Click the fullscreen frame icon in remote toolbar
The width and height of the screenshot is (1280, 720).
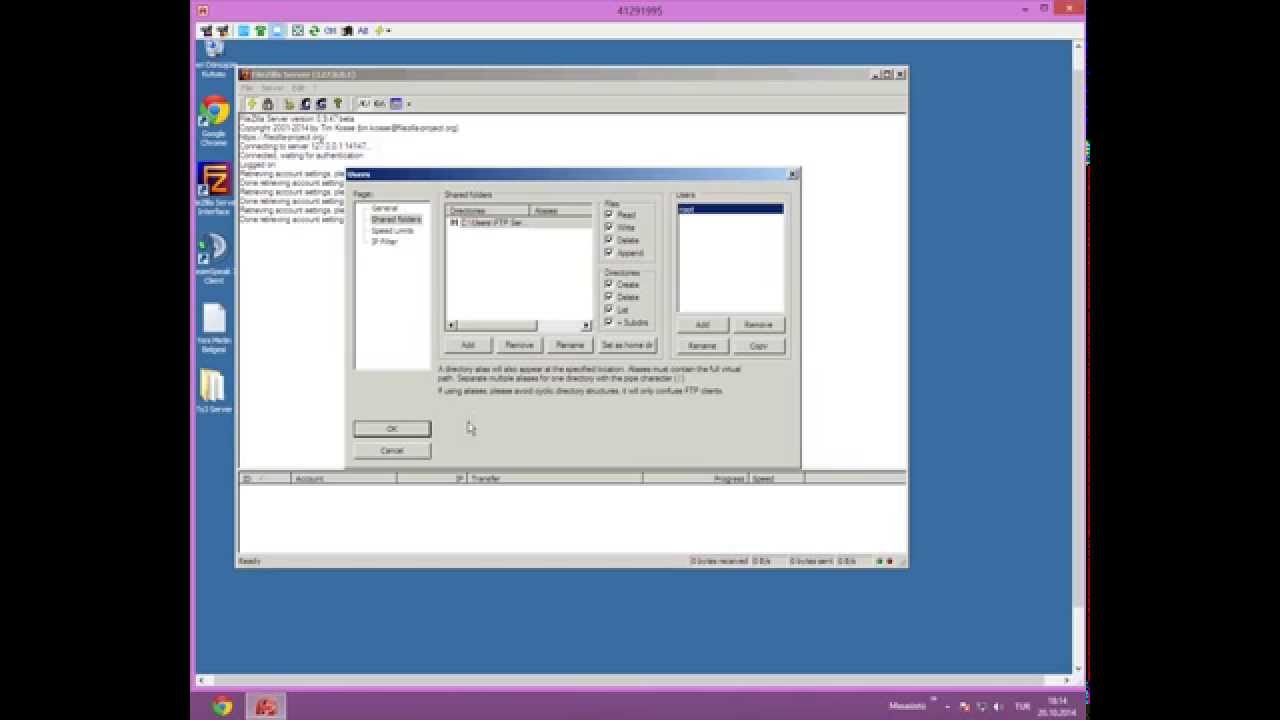point(298,31)
